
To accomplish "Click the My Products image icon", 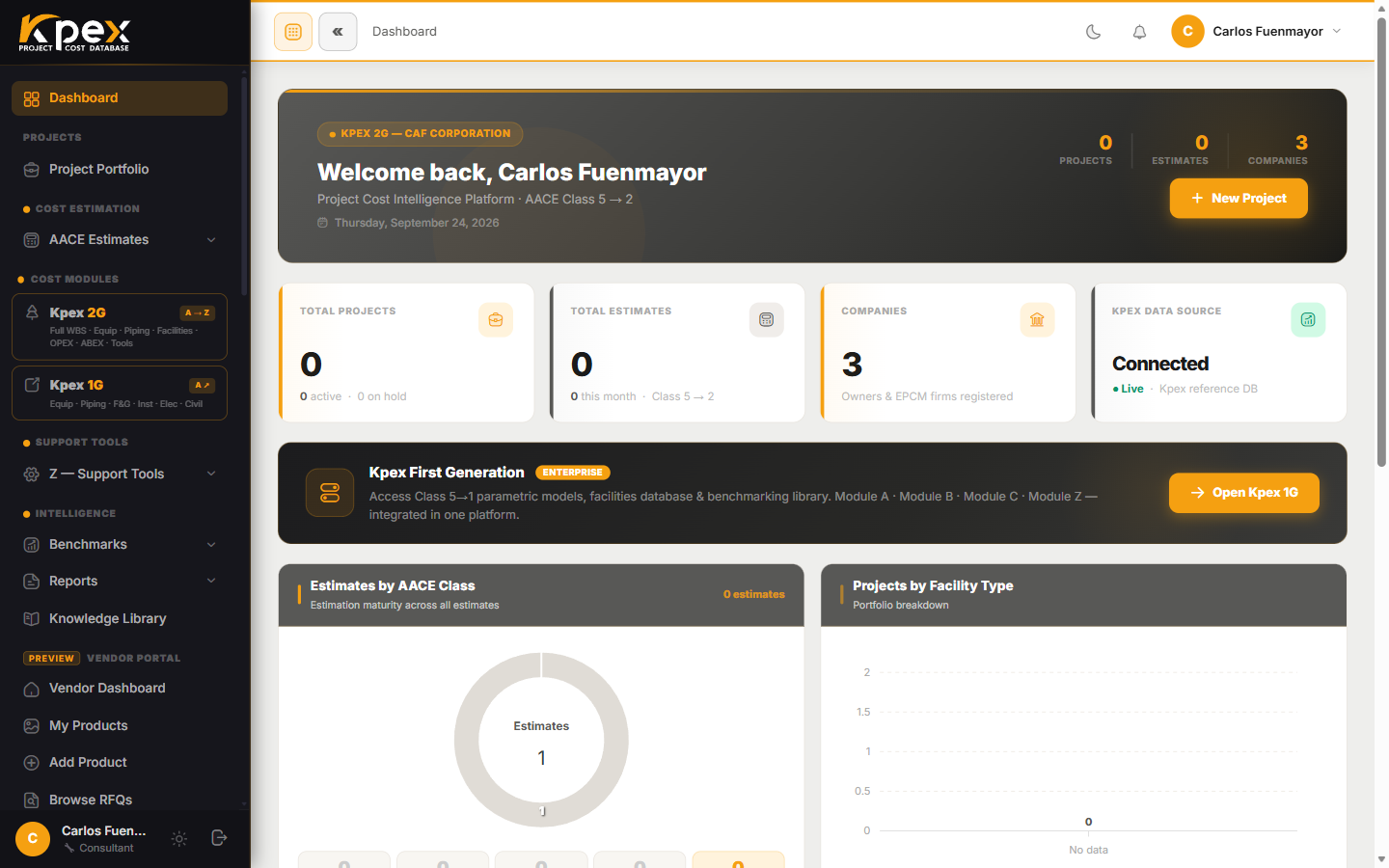I will click(32, 726).
